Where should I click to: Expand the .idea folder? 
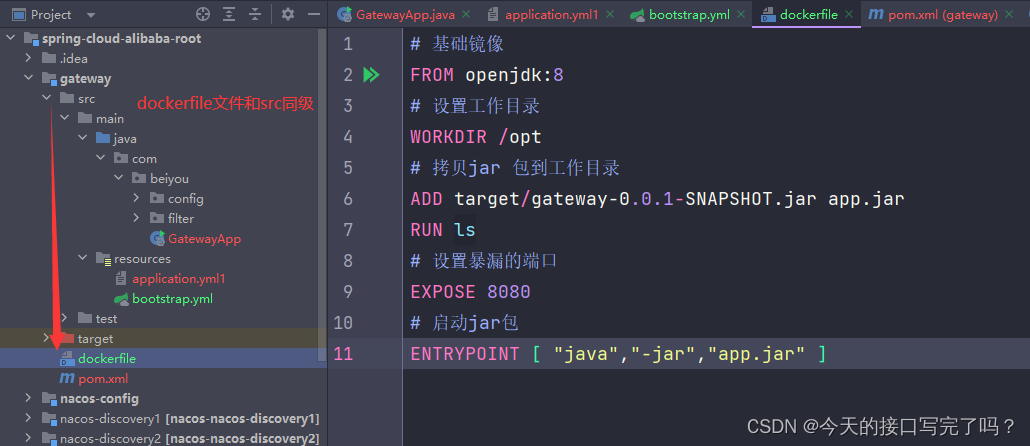[x=28, y=58]
